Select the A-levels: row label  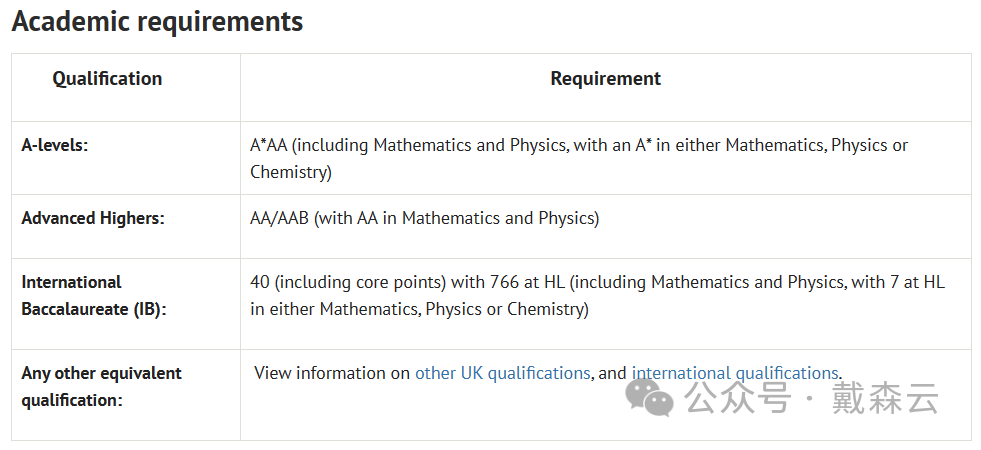[55, 146]
